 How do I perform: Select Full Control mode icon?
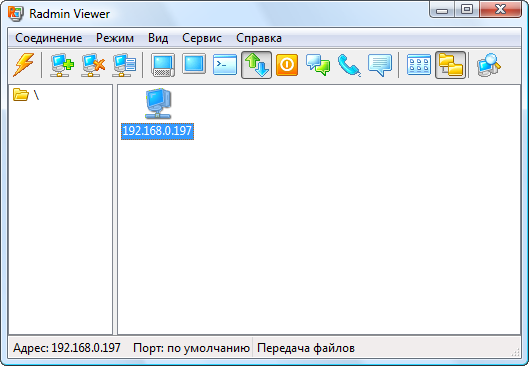click(163, 65)
